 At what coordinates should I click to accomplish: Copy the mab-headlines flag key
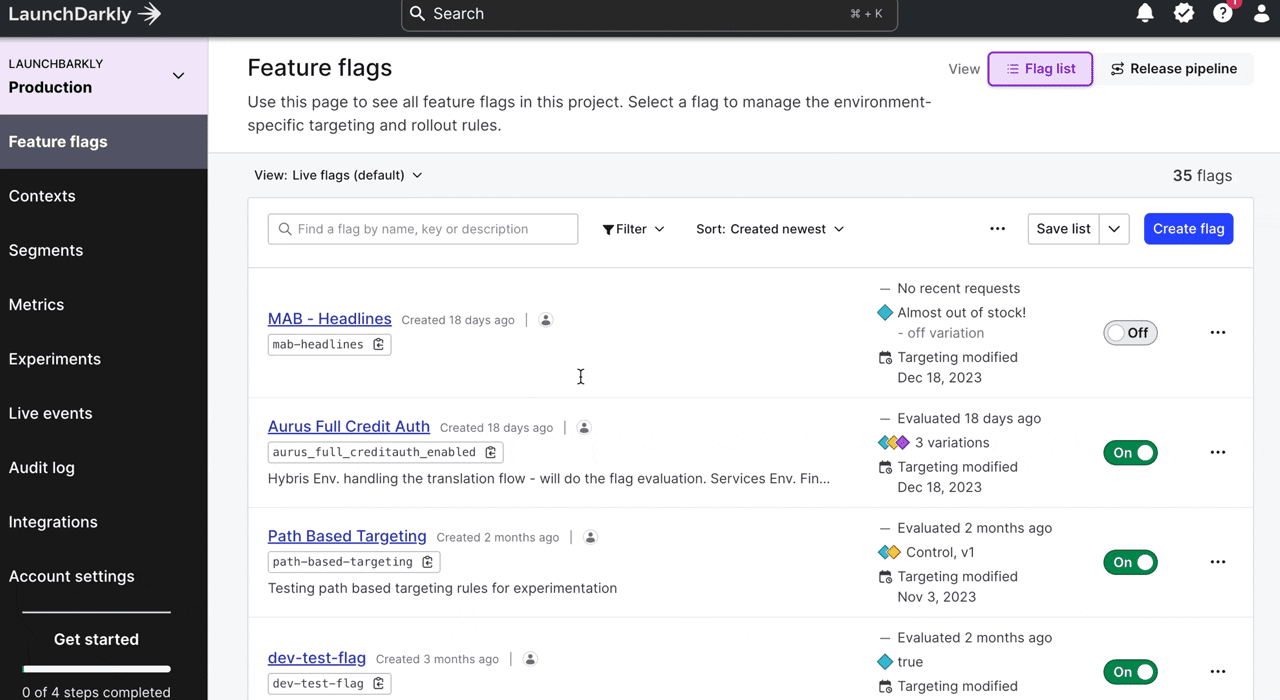(x=379, y=344)
